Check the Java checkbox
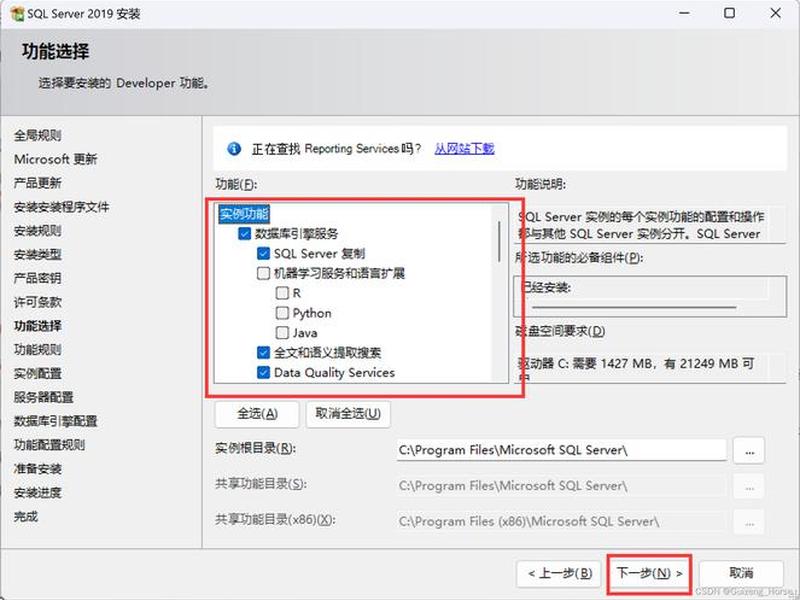This screenshot has height=600, width=800. coord(282,333)
